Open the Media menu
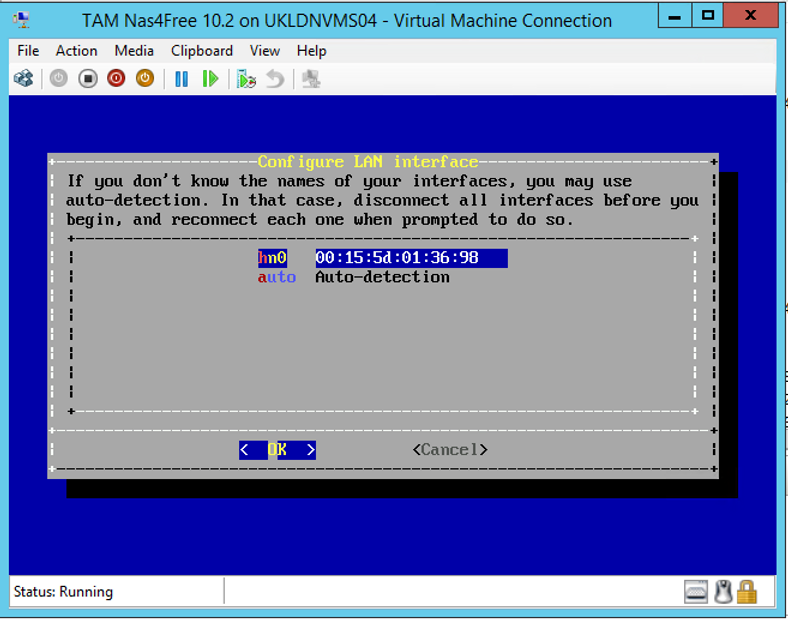Screen dimensions: 788x620 point(134,51)
